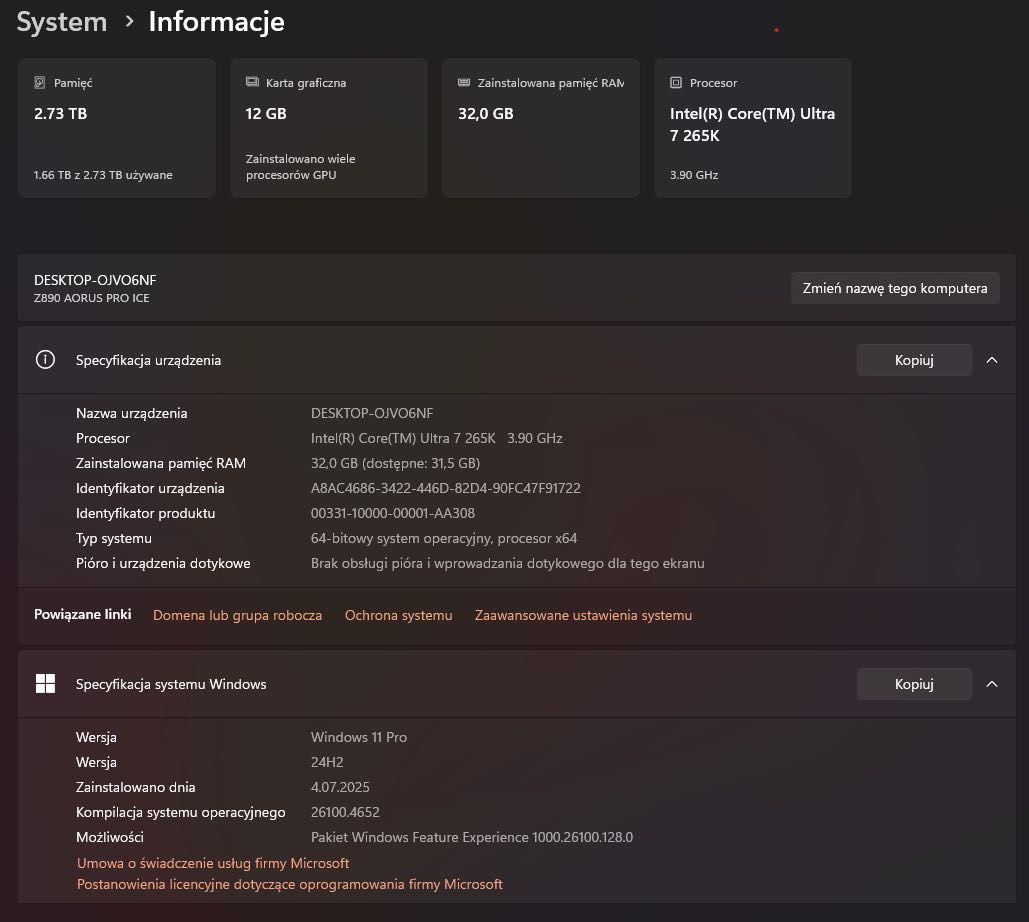The height and width of the screenshot is (922, 1029).
Task: Select Pakiet Windows Feature Experience value
Action: coord(472,837)
